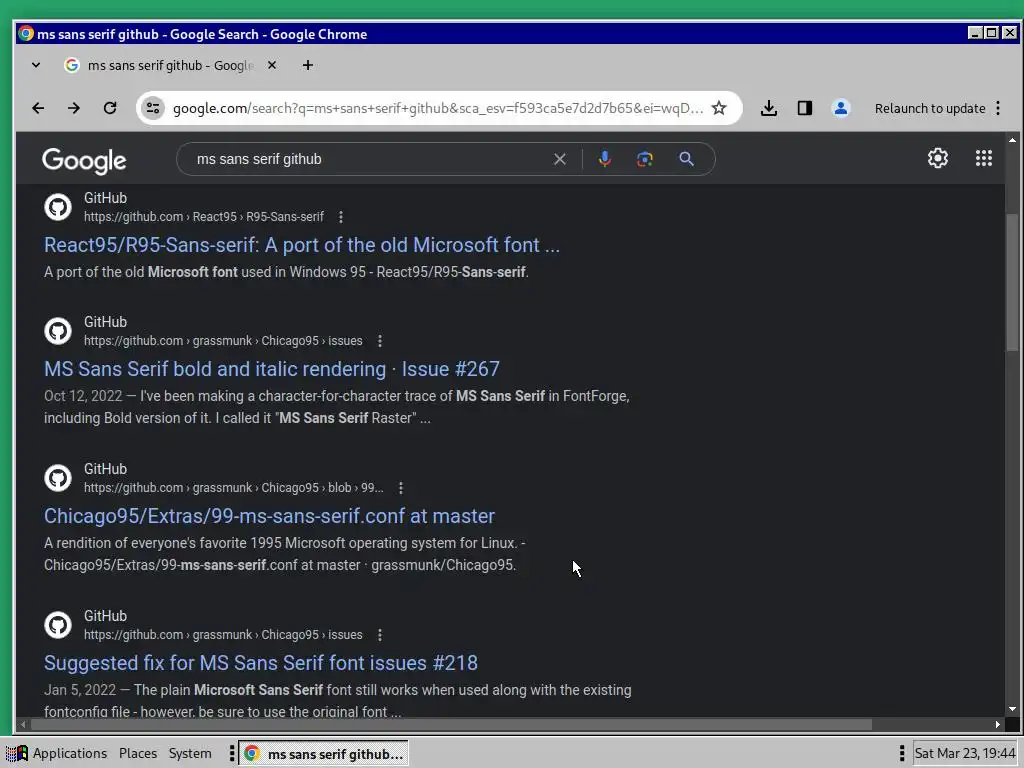This screenshot has height=768, width=1024.
Task: Expand the tab search dropdown chevron
Action: click(36, 65)
